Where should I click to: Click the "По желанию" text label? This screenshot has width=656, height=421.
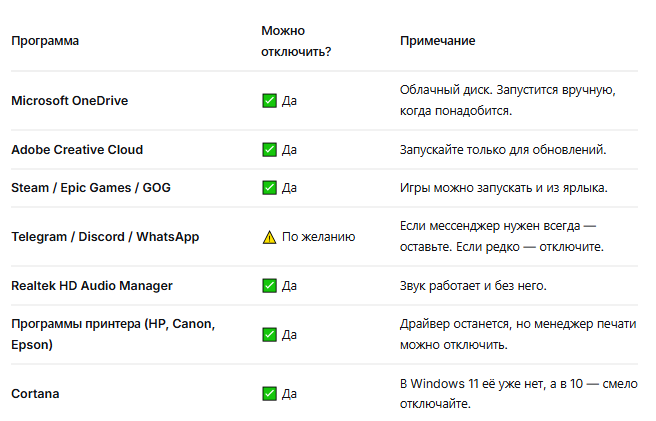(x=318, y=237)
